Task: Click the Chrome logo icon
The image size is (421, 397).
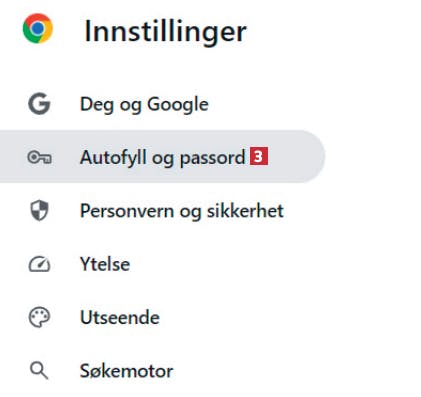Action: tap(38, 28)
